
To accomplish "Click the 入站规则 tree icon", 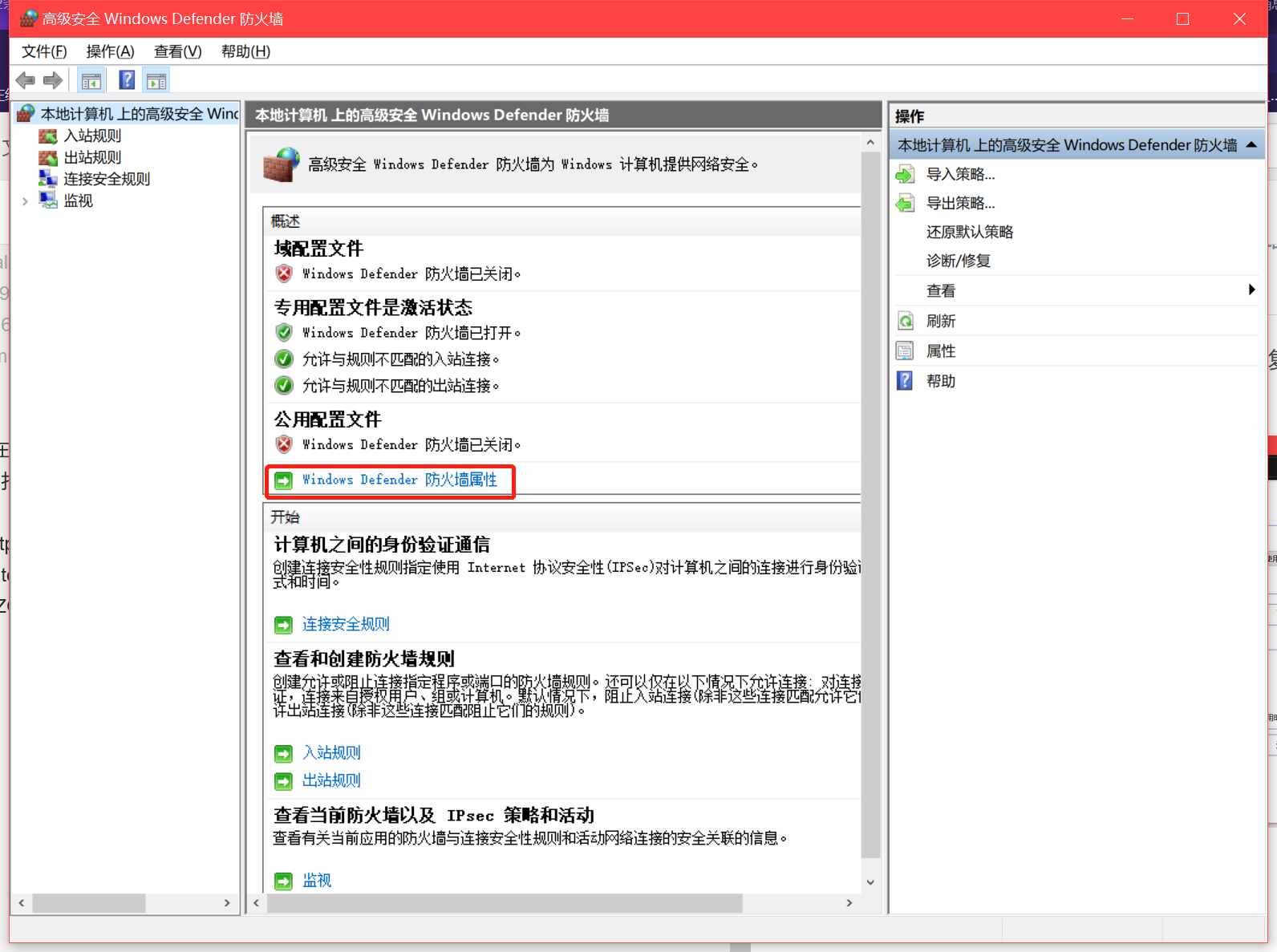I will (48, 136).
